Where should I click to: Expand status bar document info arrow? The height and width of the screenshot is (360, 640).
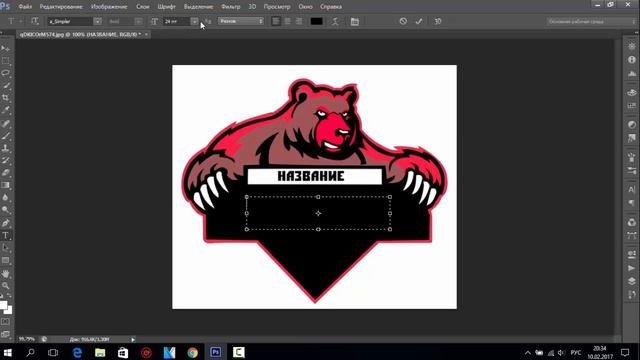tap(133, 339)
